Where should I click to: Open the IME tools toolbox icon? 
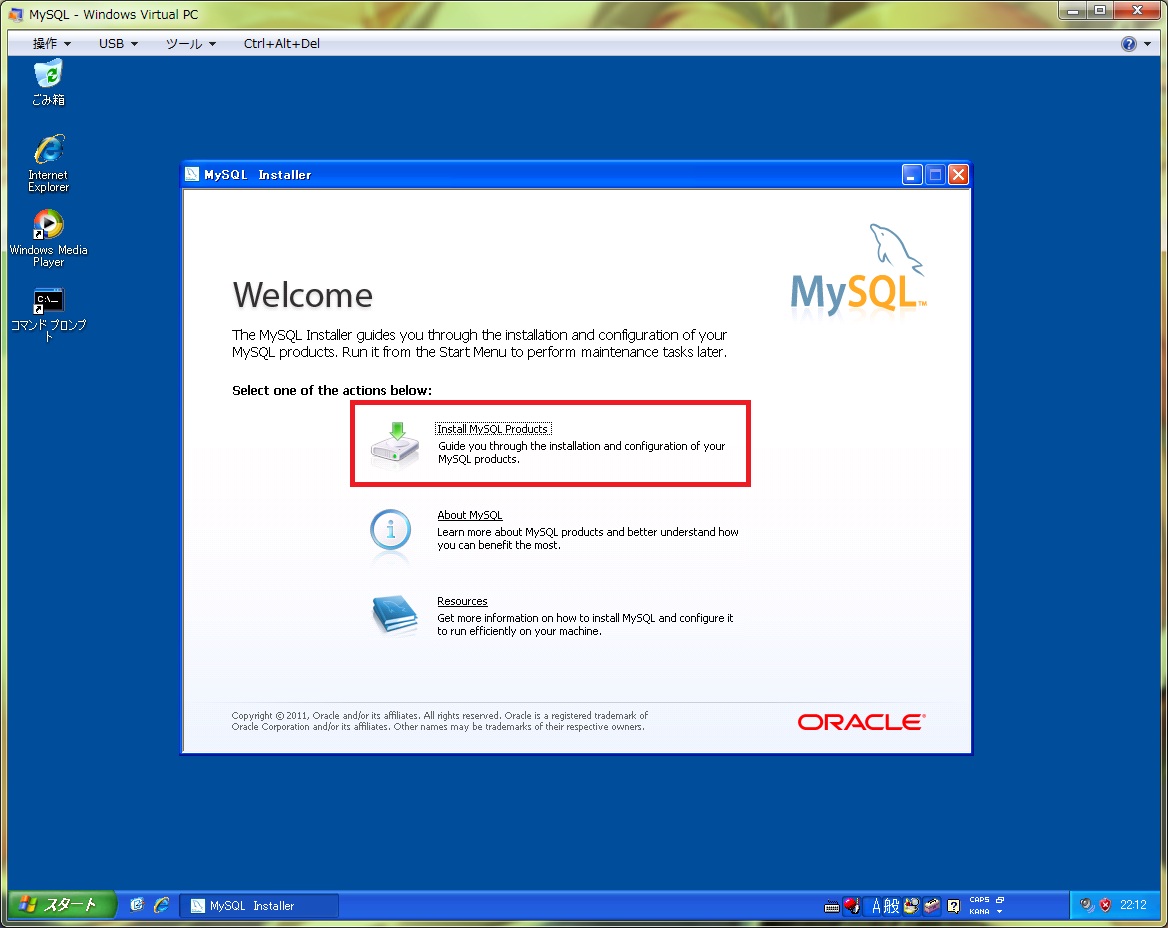click(x=932, y=906)
